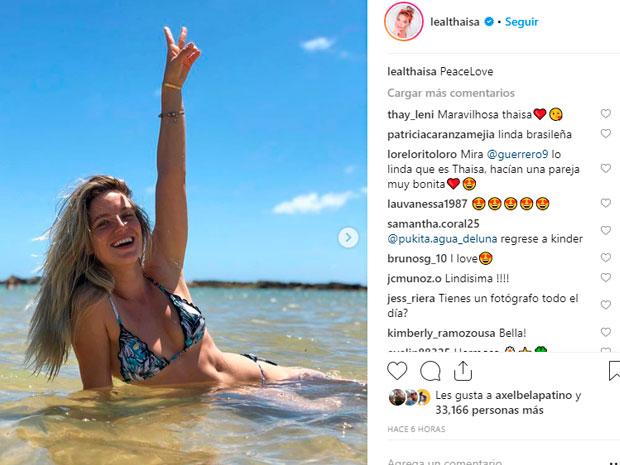Open the list of 33,166 personas más
Screen dimensions: 620x465
490,410
